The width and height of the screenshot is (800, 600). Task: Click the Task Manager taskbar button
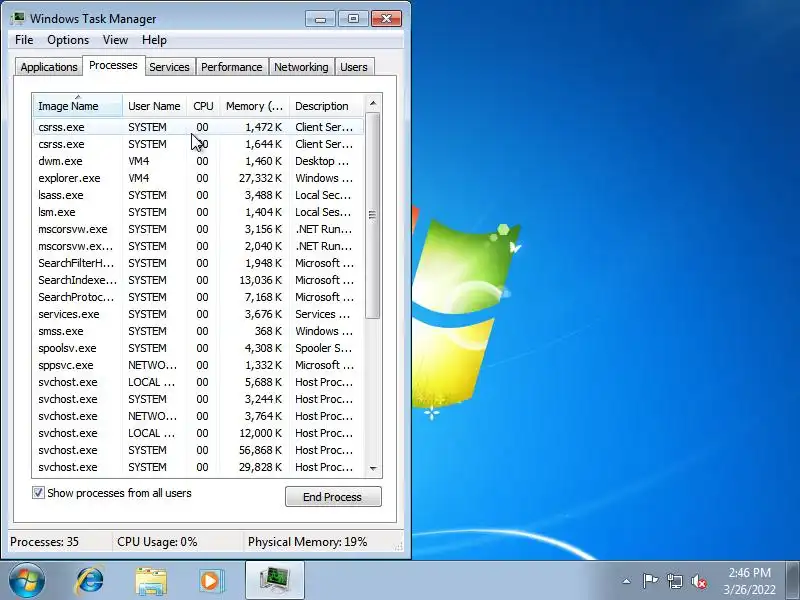coord(275,581)
